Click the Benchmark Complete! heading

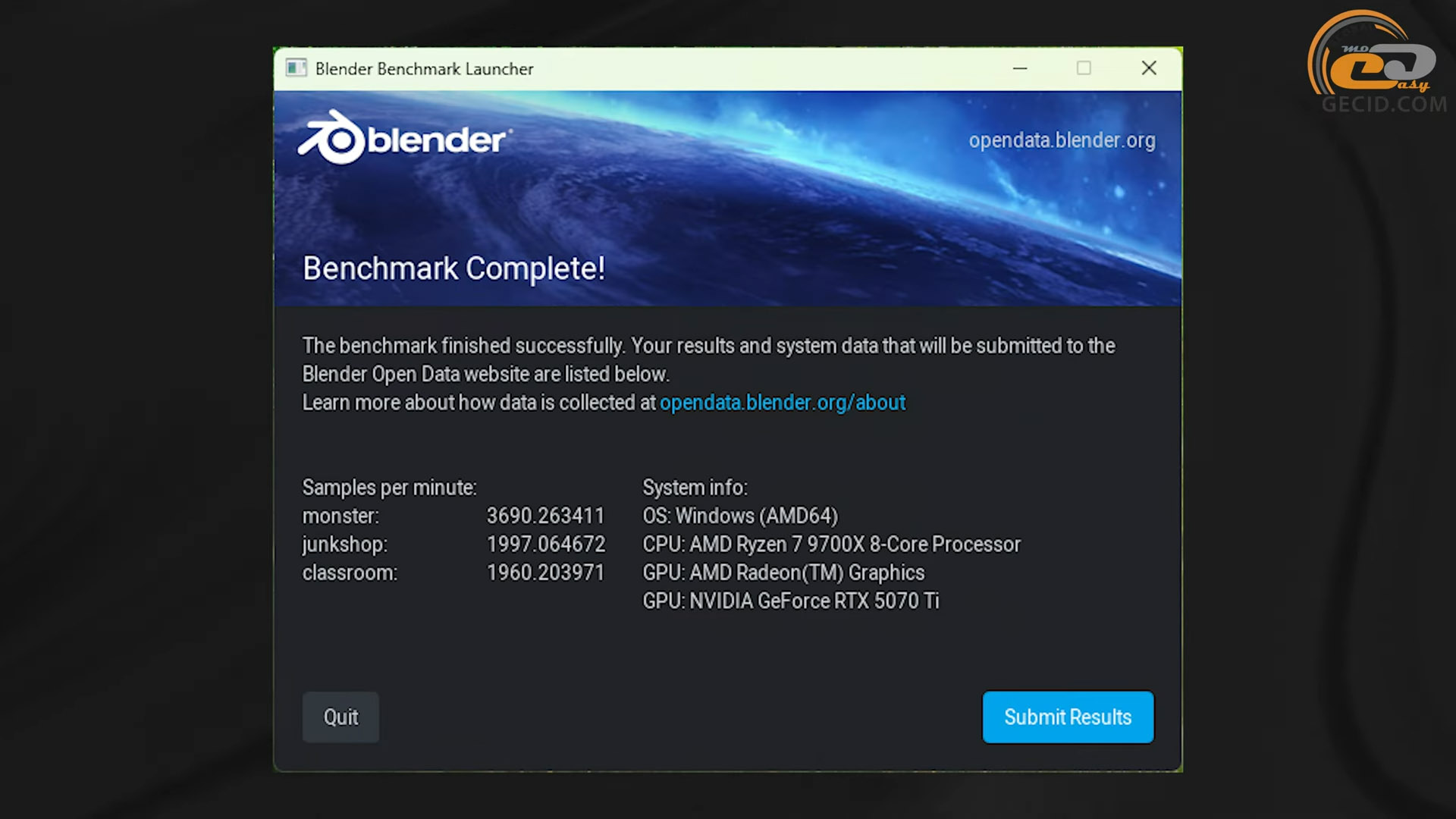(453, 268)
